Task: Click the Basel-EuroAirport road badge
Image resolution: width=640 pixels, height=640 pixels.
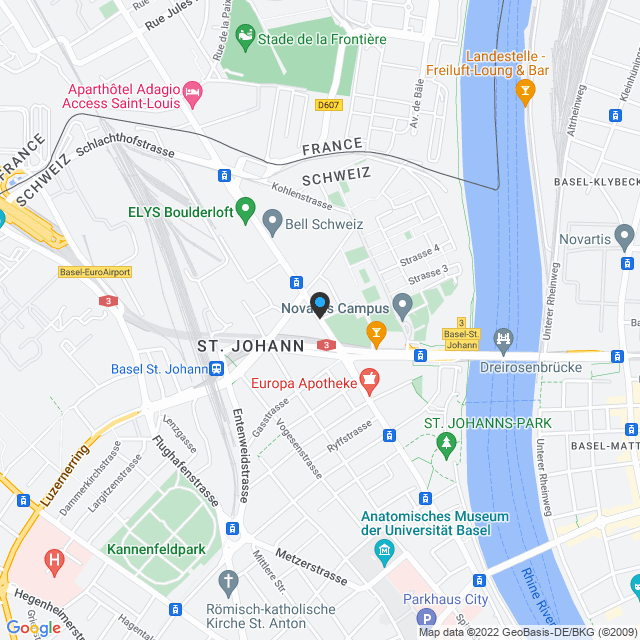Action: click(95, 272)
